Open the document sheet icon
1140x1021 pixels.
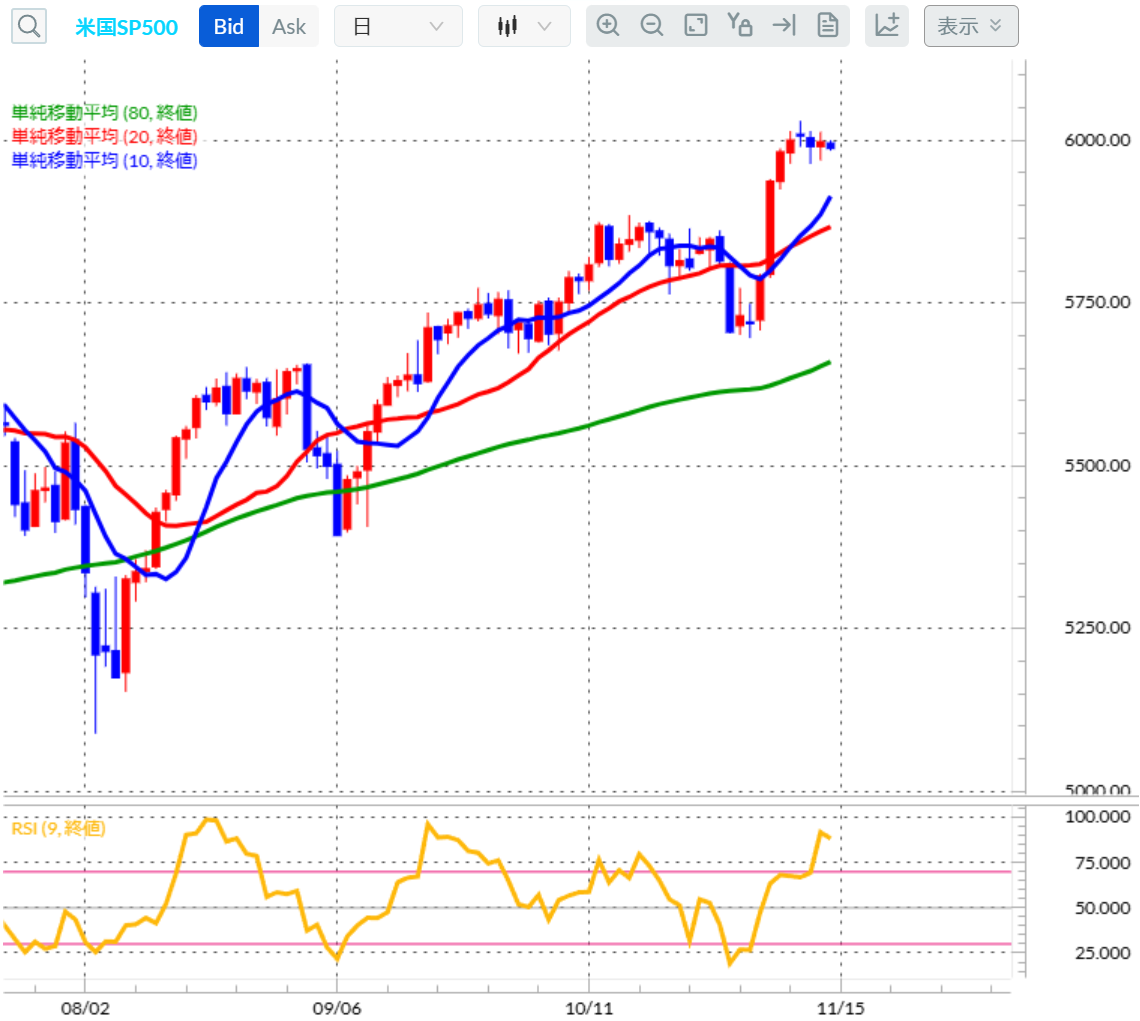[827, 25]
